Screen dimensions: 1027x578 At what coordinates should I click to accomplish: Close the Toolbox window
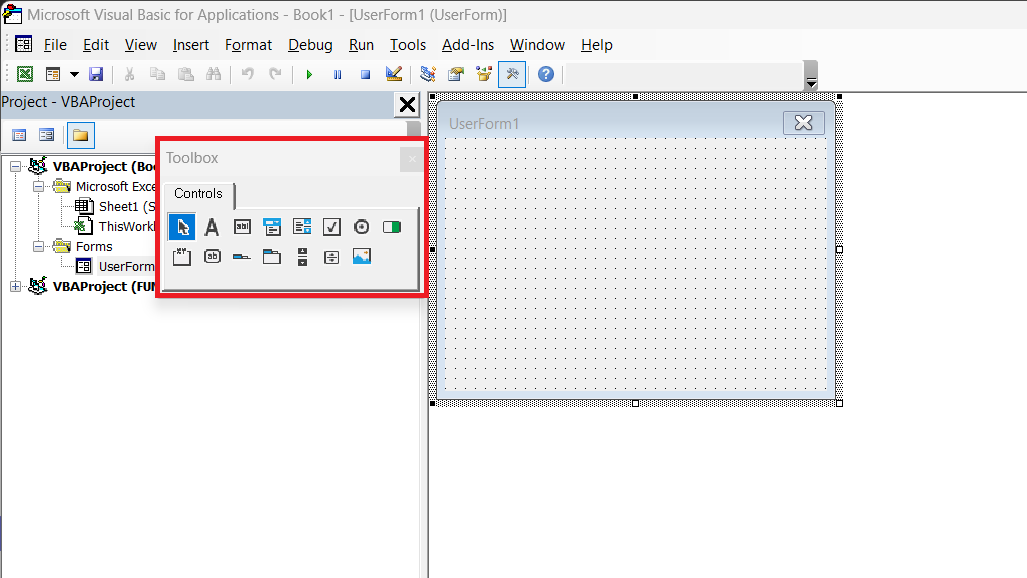tap(412, 159)
